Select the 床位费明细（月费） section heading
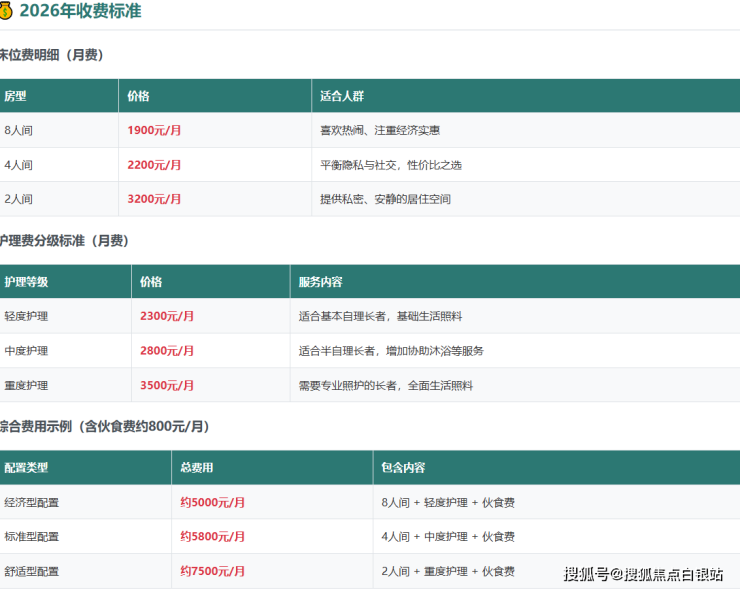Screen dimensions: 740x590 [51, 55]
